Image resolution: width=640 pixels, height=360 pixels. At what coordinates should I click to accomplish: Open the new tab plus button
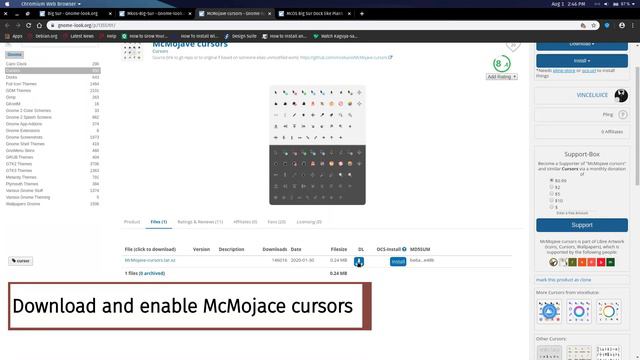pyautogui.click(x=362, y=13)
